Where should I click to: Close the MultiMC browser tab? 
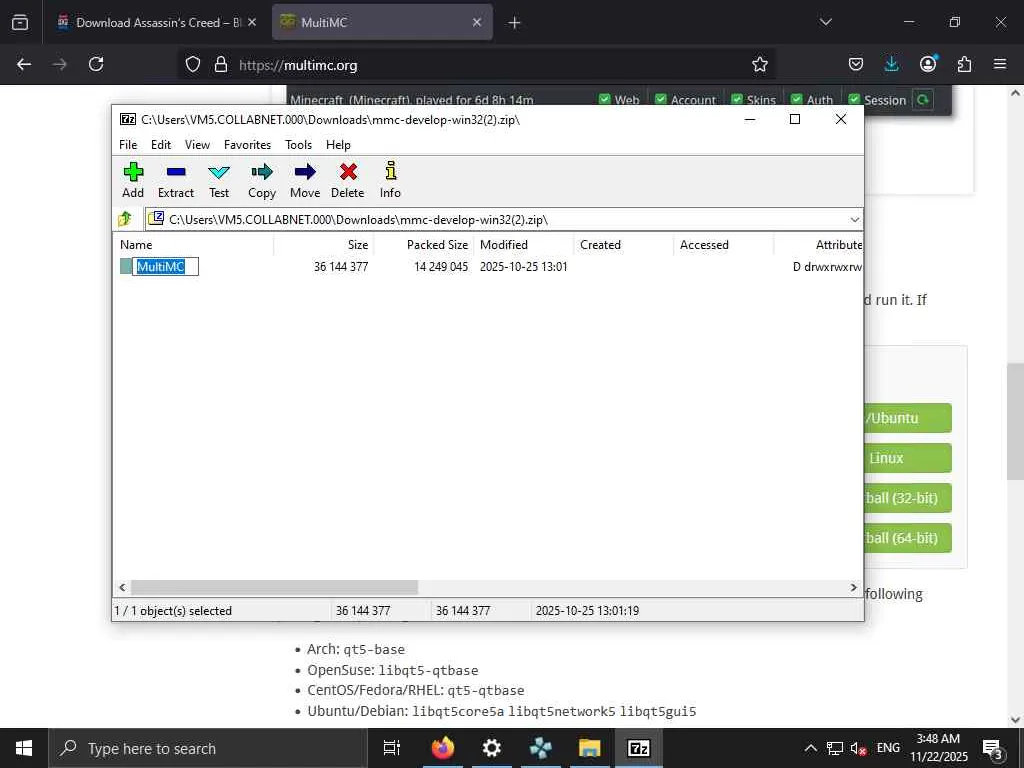477,22
